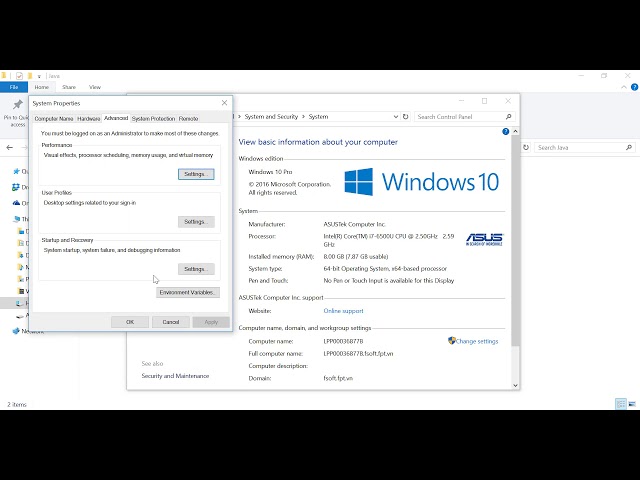The image size is (640, 480).
Task: Click quick access toolbar properties checkmark icon
Action: point(19,76)
